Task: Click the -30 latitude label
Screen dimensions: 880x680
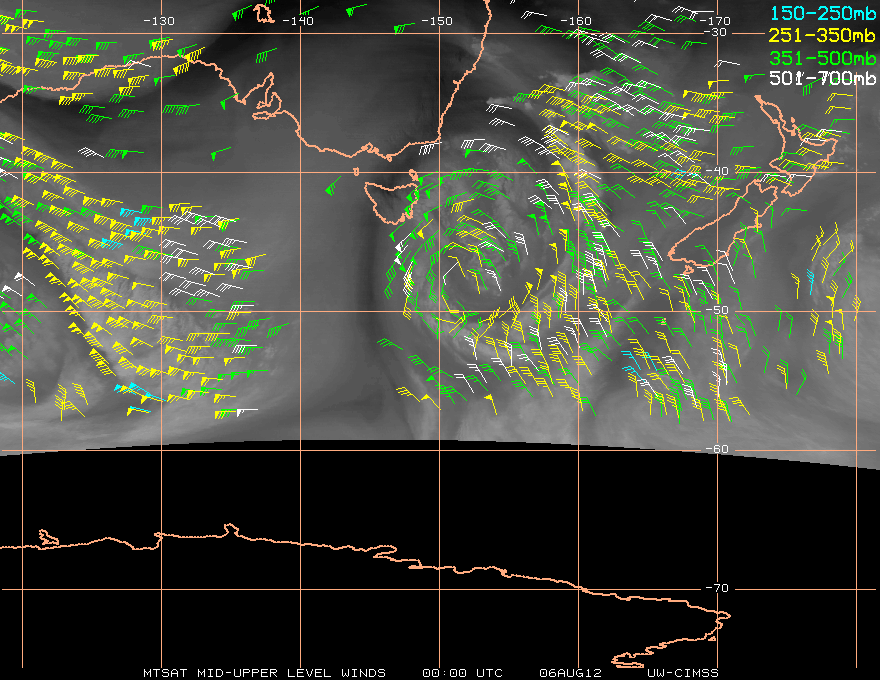Action: point(716,32)
